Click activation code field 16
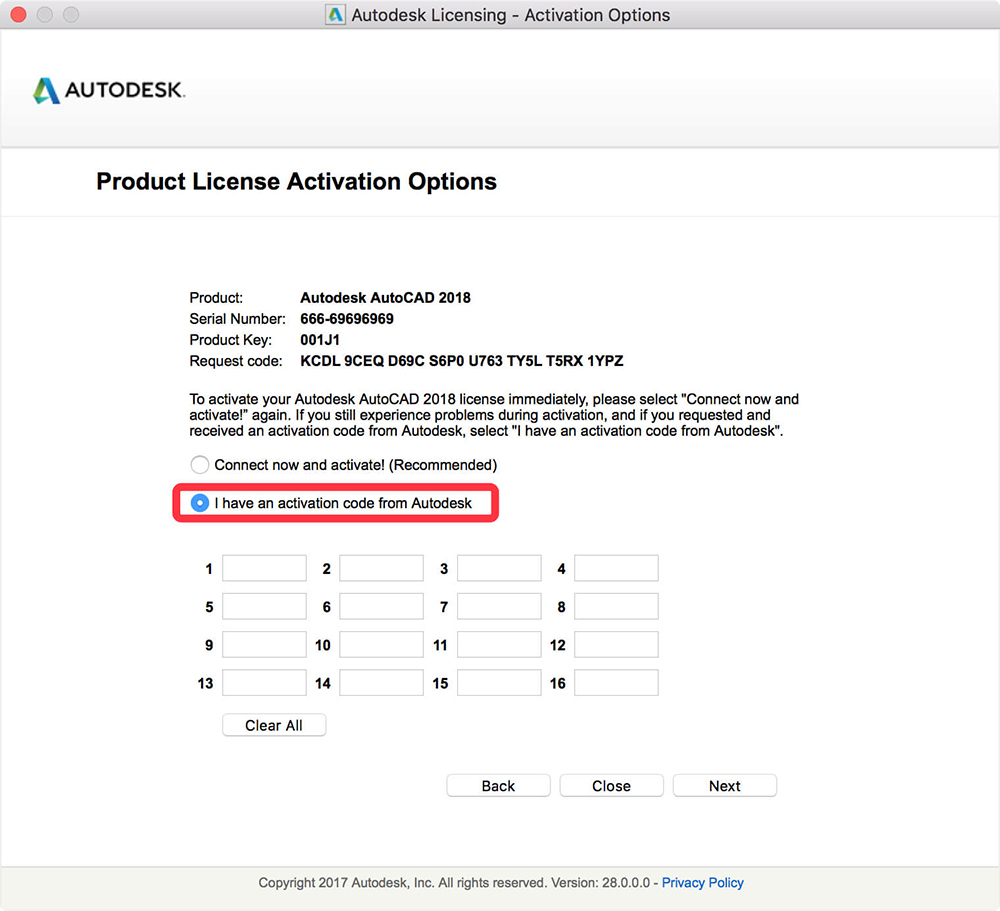 (616, 683)
